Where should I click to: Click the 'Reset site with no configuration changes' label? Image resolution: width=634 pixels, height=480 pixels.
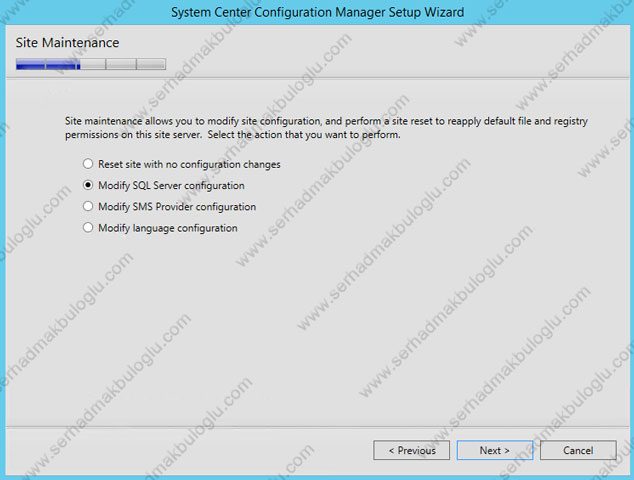(189, 164)
